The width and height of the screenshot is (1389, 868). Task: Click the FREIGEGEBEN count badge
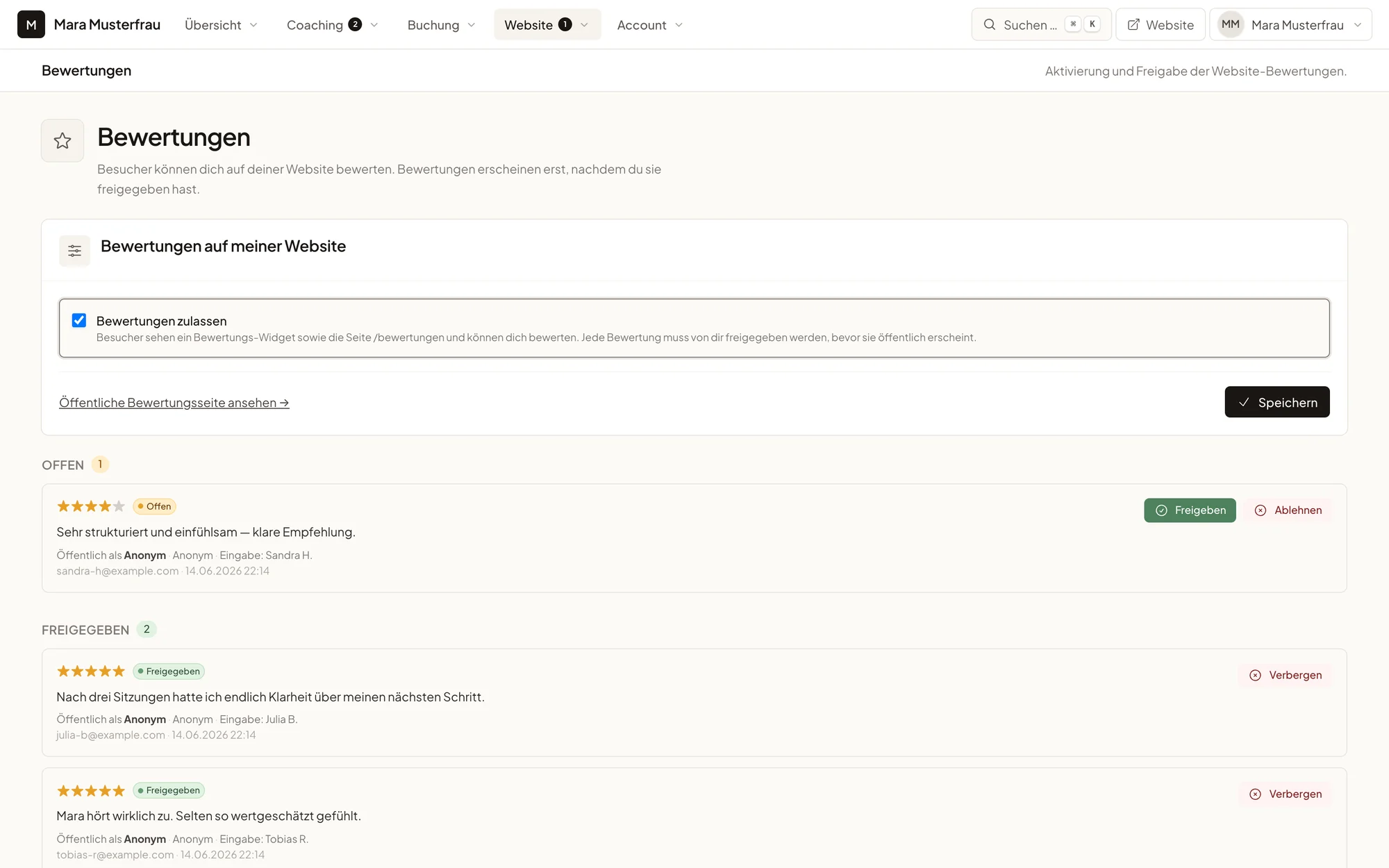pos(147,629)
